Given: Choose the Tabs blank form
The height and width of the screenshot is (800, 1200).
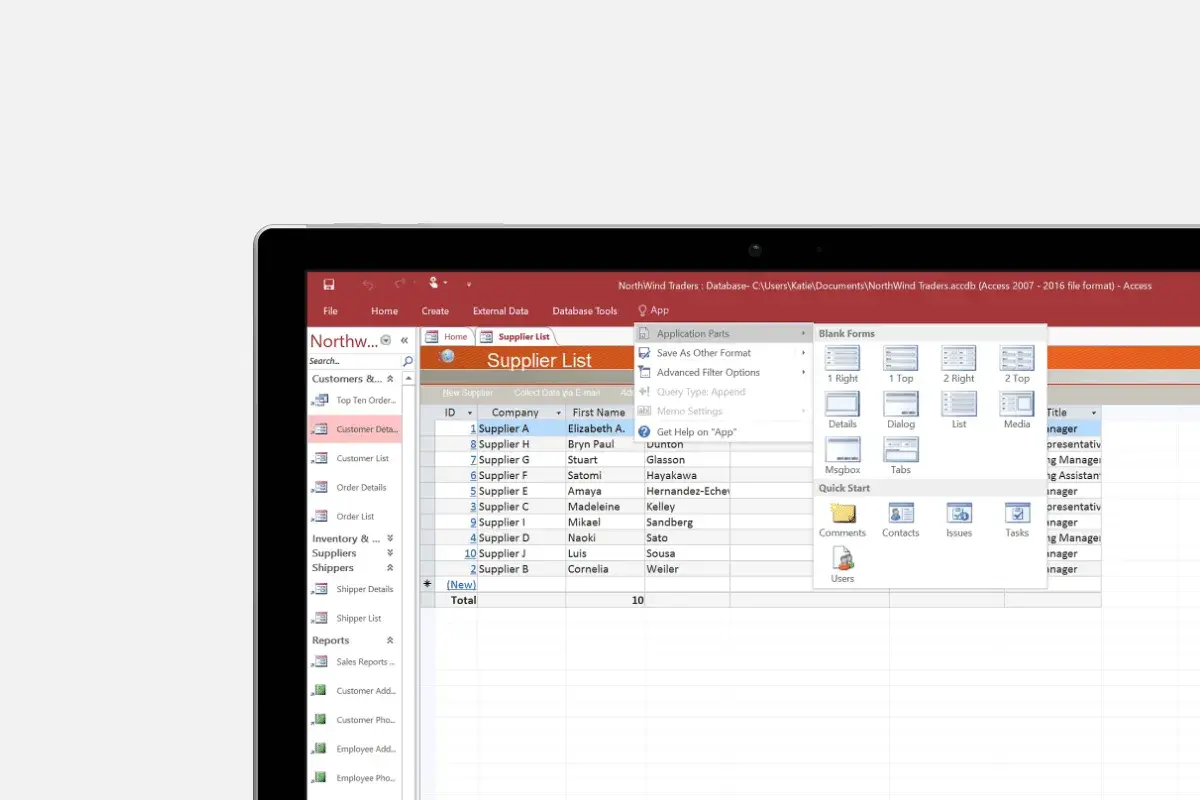Looking at the screenshot, I should [900, 456].
